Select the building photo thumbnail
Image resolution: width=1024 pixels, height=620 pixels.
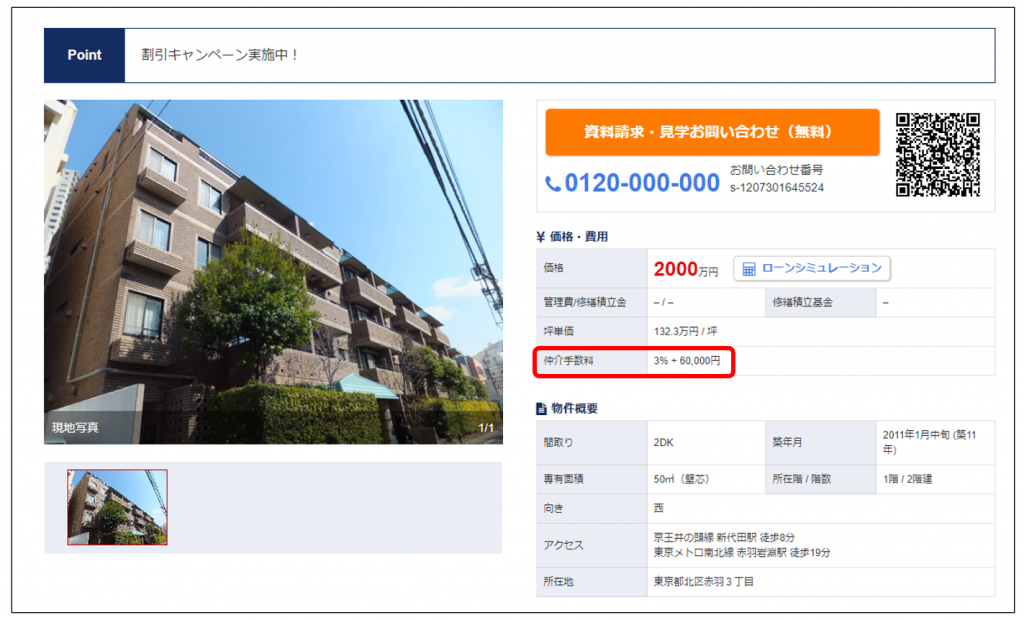pyautogui.click(x=117, y=507)
